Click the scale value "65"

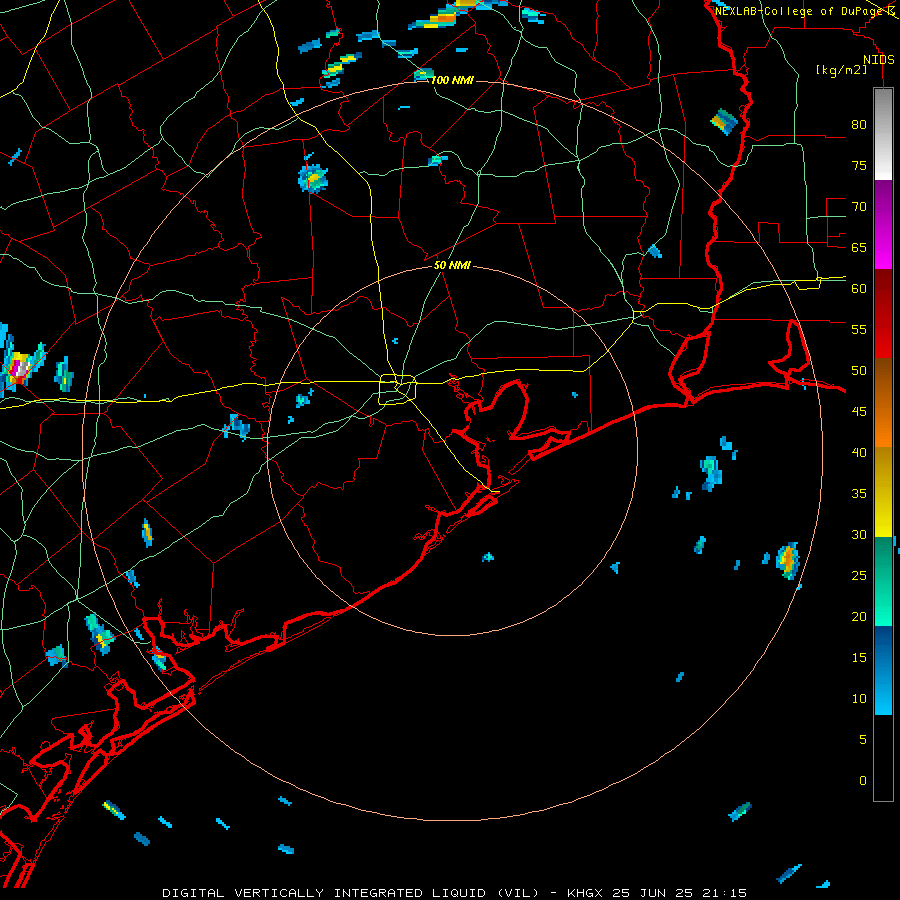pyautogui.click(x=859, y=247)
